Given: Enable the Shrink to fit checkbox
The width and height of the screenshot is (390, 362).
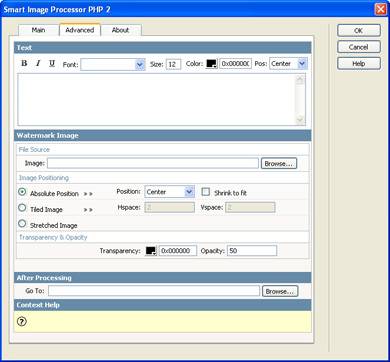Looking at the screenshot, I should pos(206,192).
